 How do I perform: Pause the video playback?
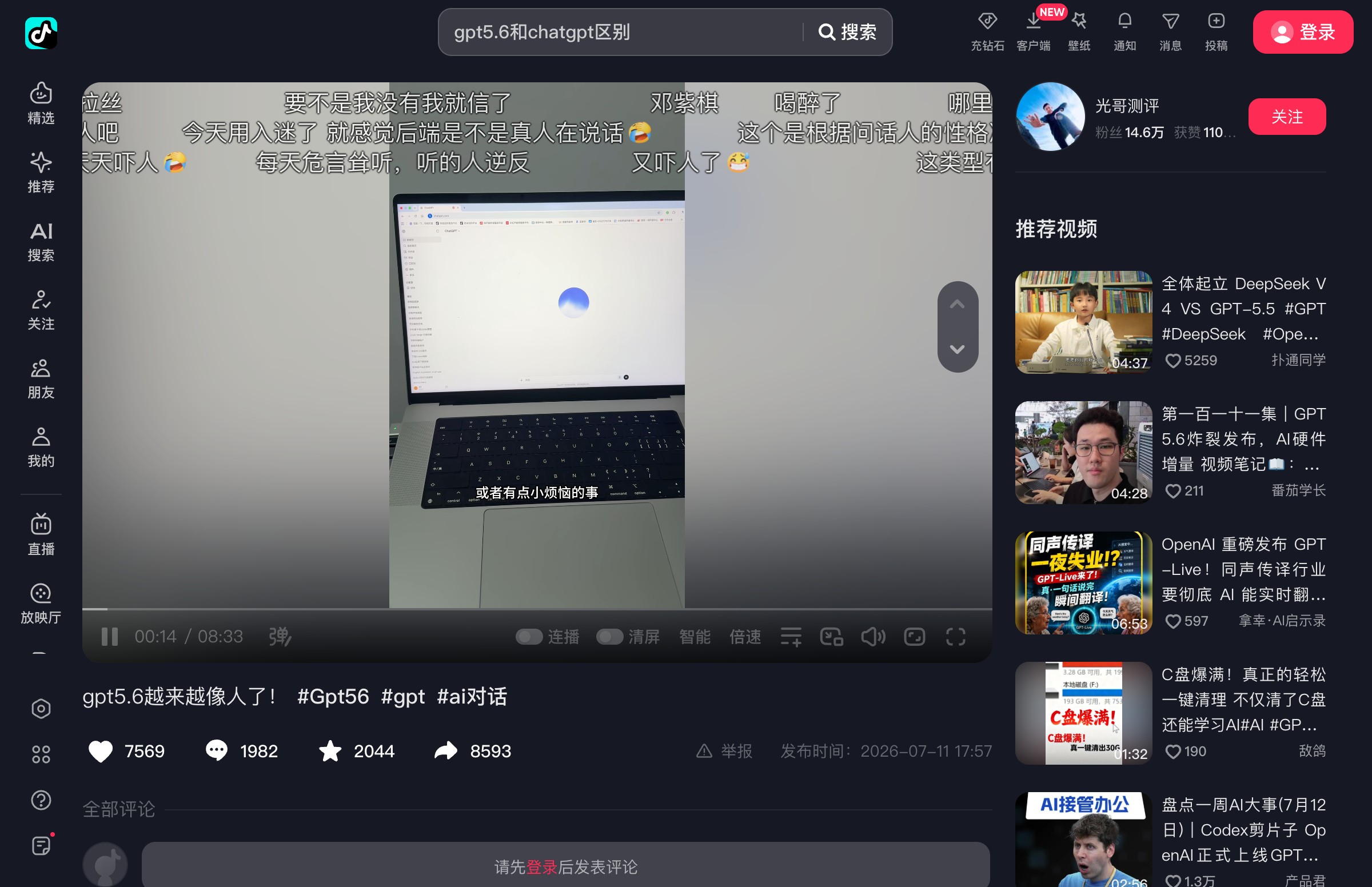pos(109,637)
